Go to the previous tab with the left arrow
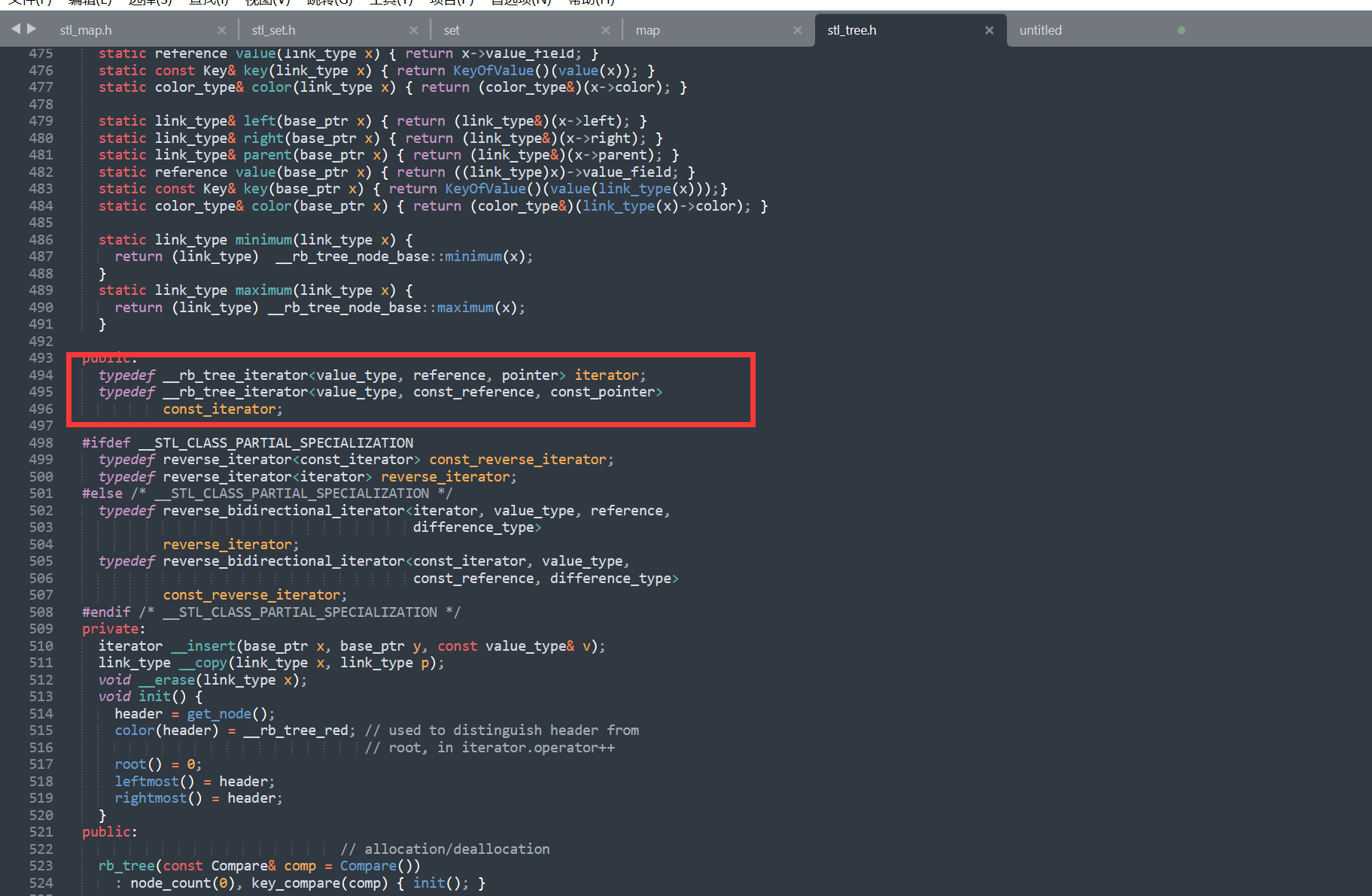This screenshot has width=1372, height=896. [16, 29]
